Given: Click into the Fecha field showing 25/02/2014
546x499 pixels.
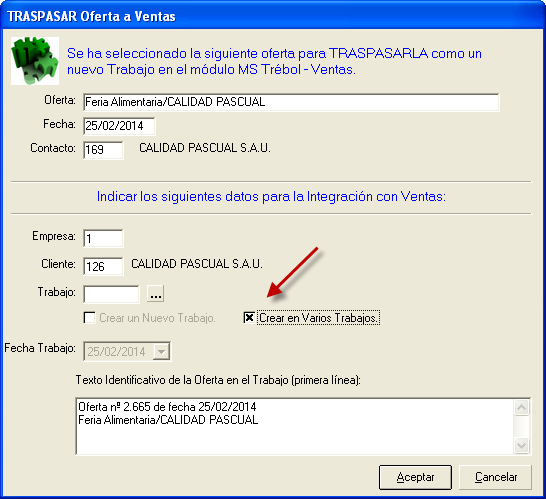Looking at the screenshot, I should click(119, 126).
